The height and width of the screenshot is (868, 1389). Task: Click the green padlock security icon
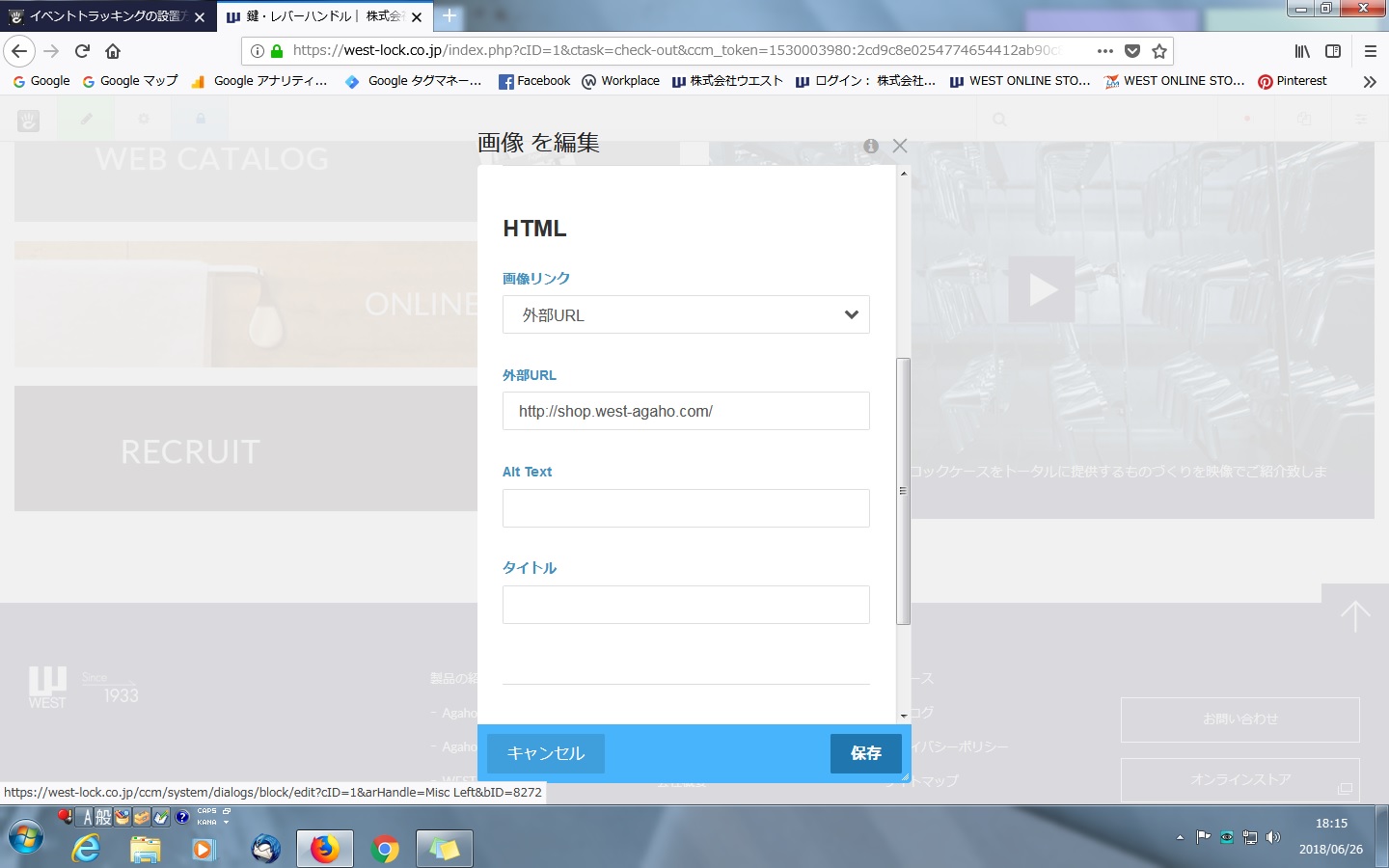(x=277, y=51)
